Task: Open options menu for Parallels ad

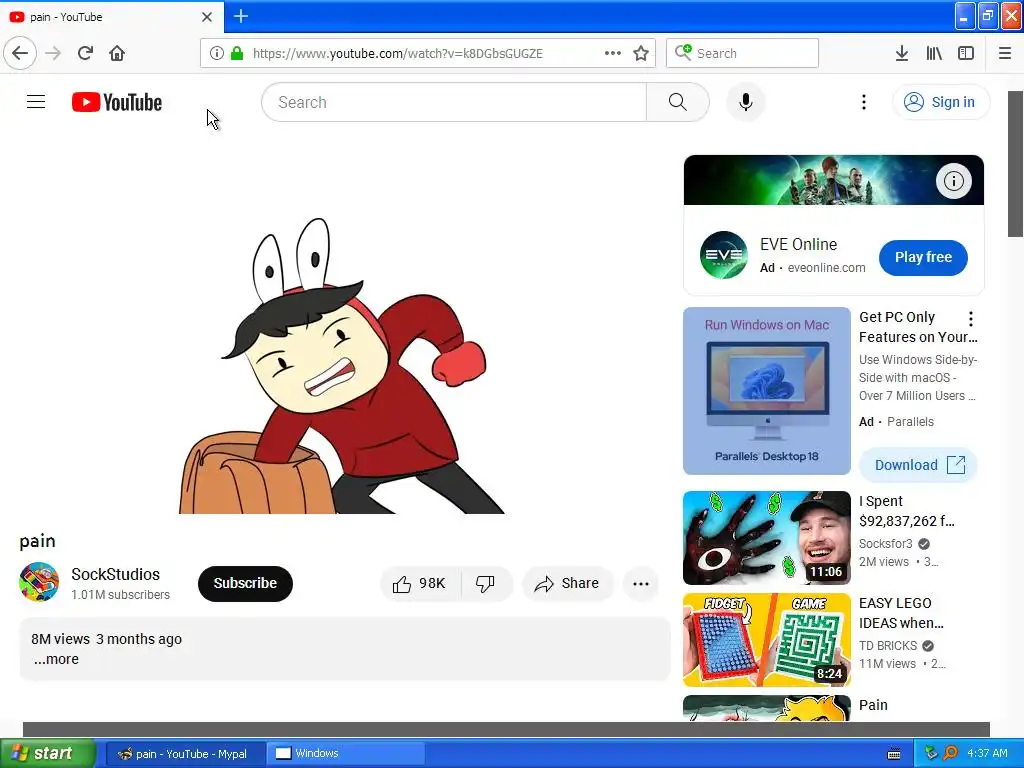Action: coord(970,319)
